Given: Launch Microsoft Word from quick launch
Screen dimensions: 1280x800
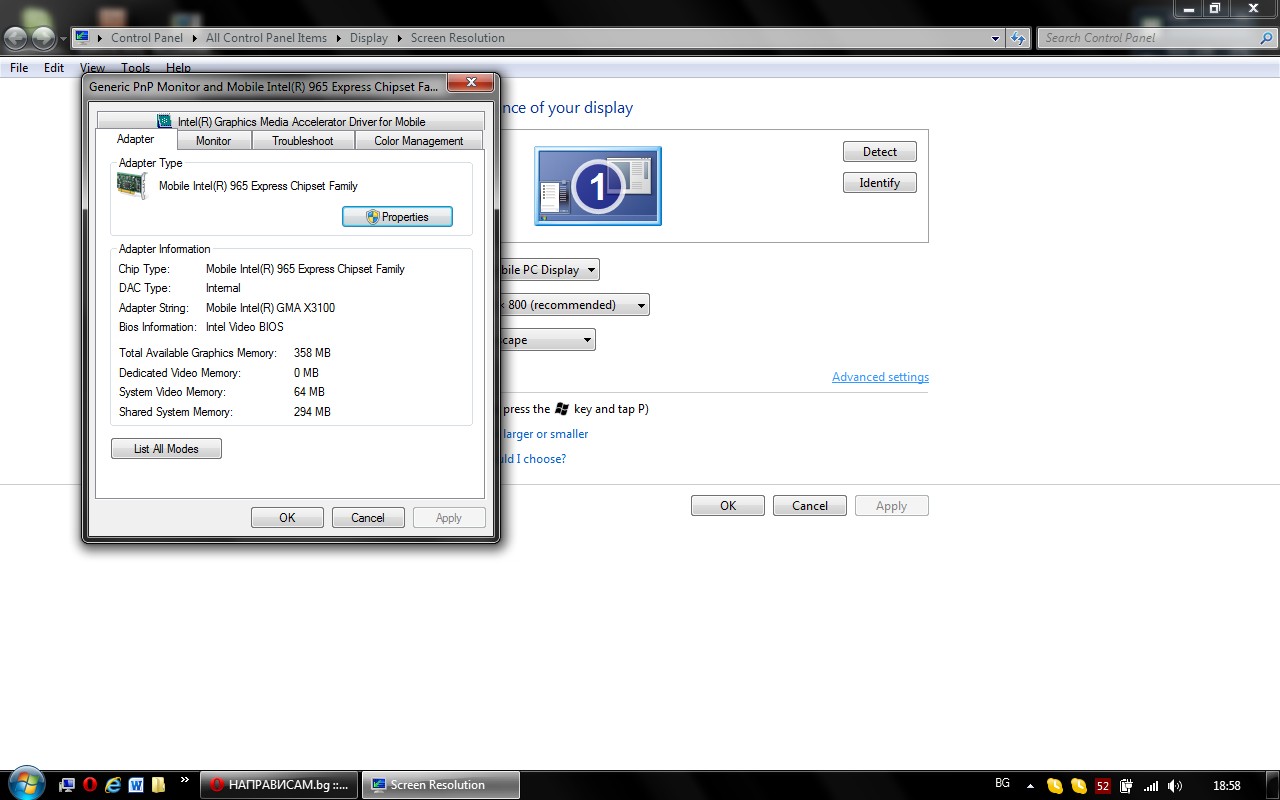Looking at the screenshot, I should coord(136,785).
